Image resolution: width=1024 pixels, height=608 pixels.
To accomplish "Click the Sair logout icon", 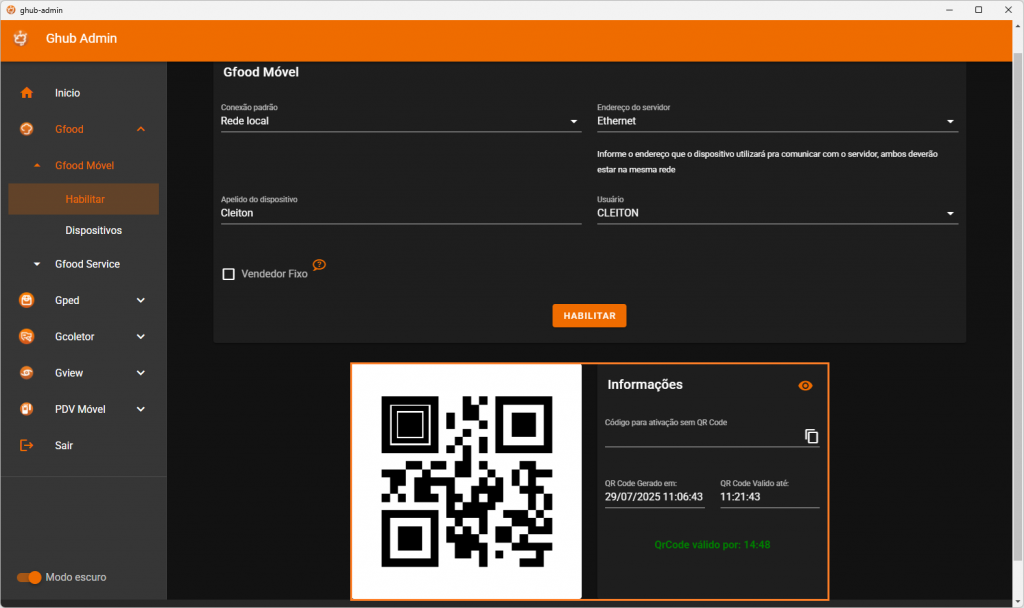I will [27, 445].
